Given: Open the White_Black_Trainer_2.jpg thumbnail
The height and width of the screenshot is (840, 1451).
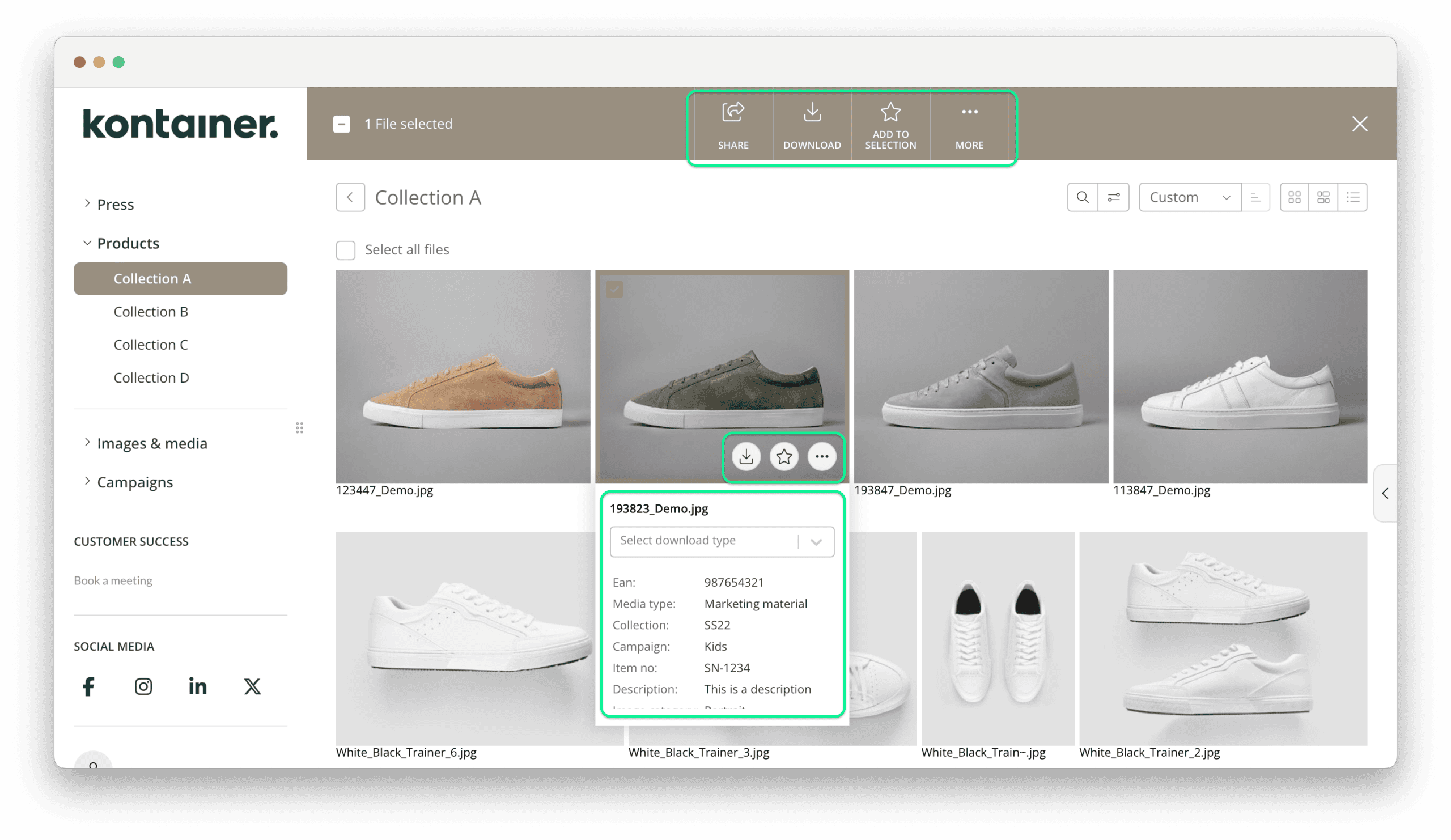Looking at the screenshot, I should click(1223, 638).
